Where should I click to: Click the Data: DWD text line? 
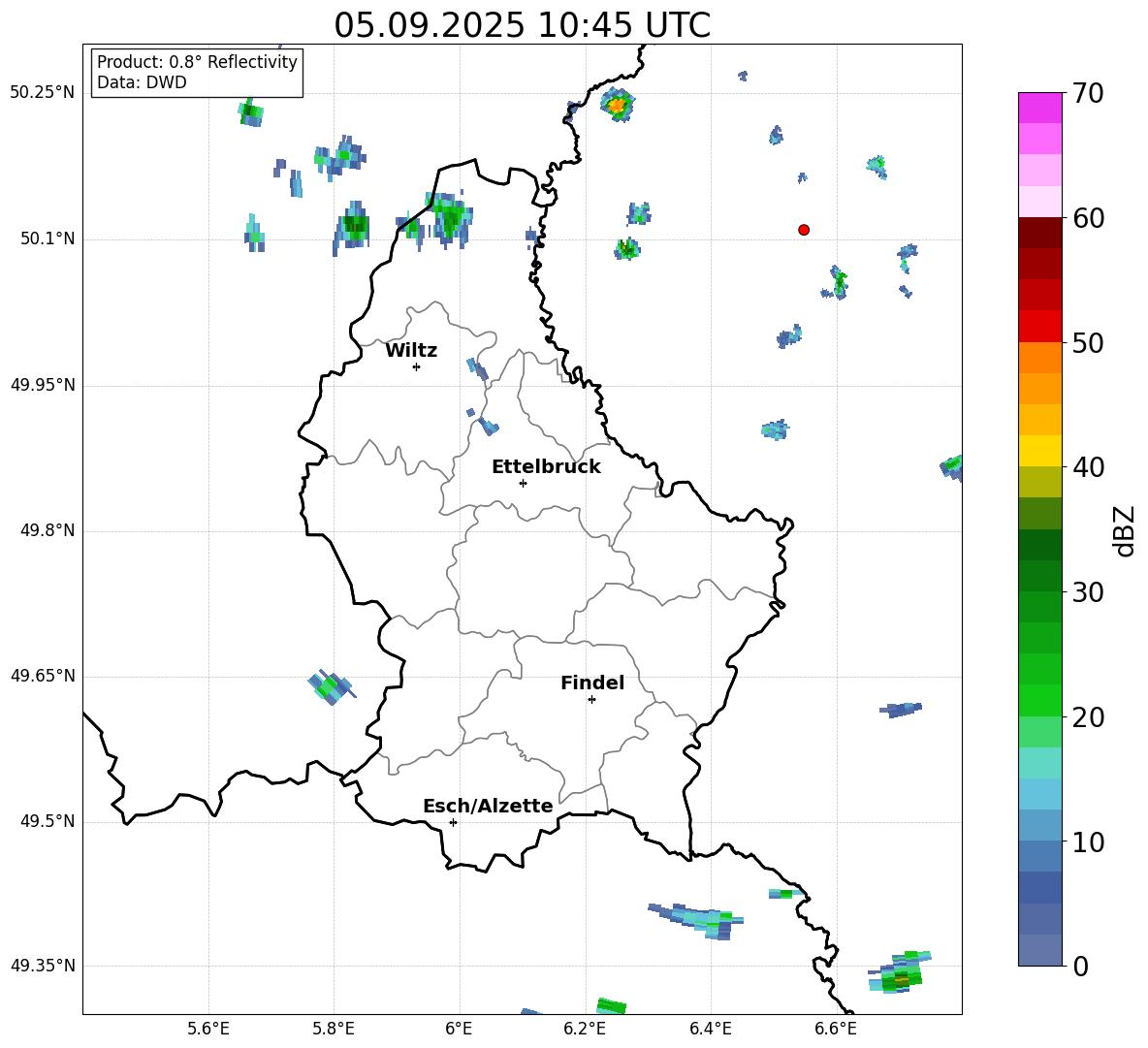click(x=142, y=83)
